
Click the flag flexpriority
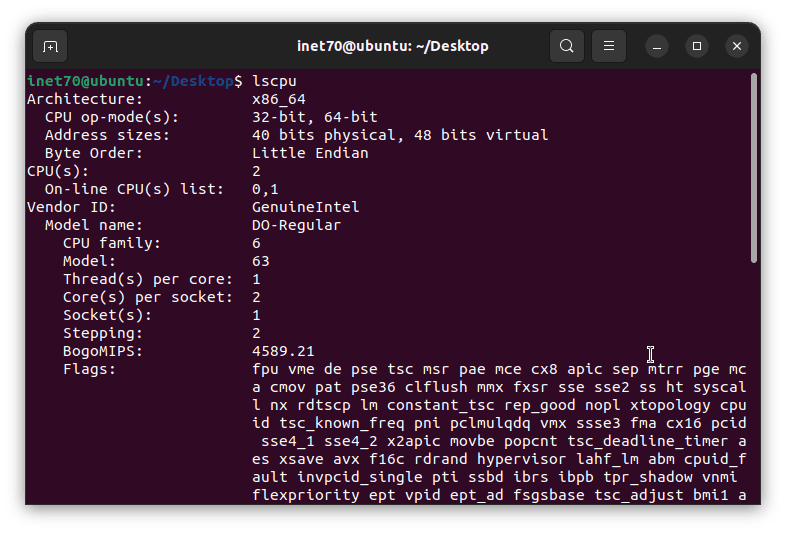click(x=306, y=495)
